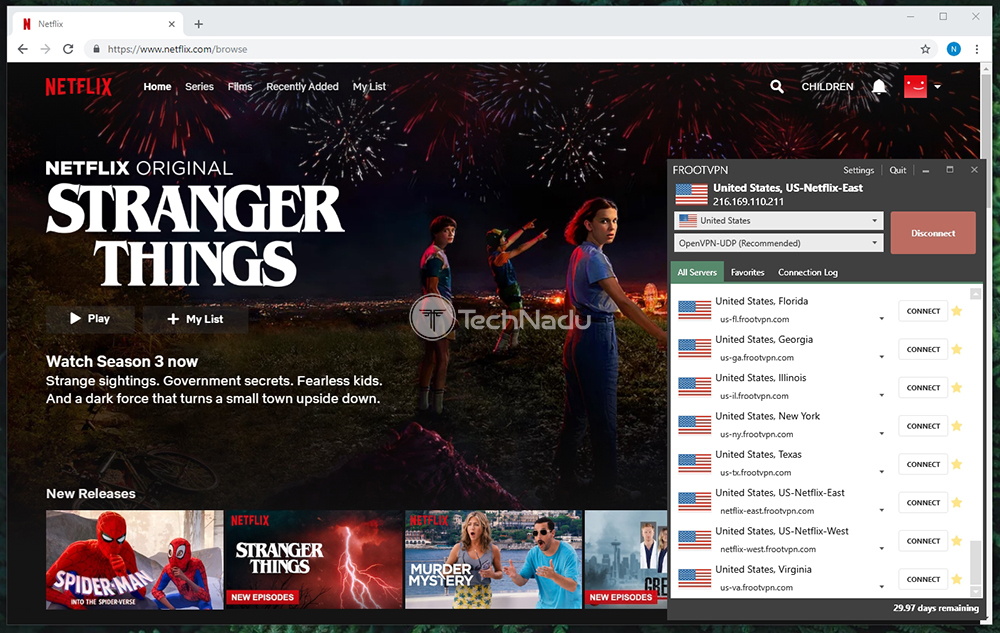Reload the Netflix page
This screenshot has height=633, width=1000.
[68, 49]
